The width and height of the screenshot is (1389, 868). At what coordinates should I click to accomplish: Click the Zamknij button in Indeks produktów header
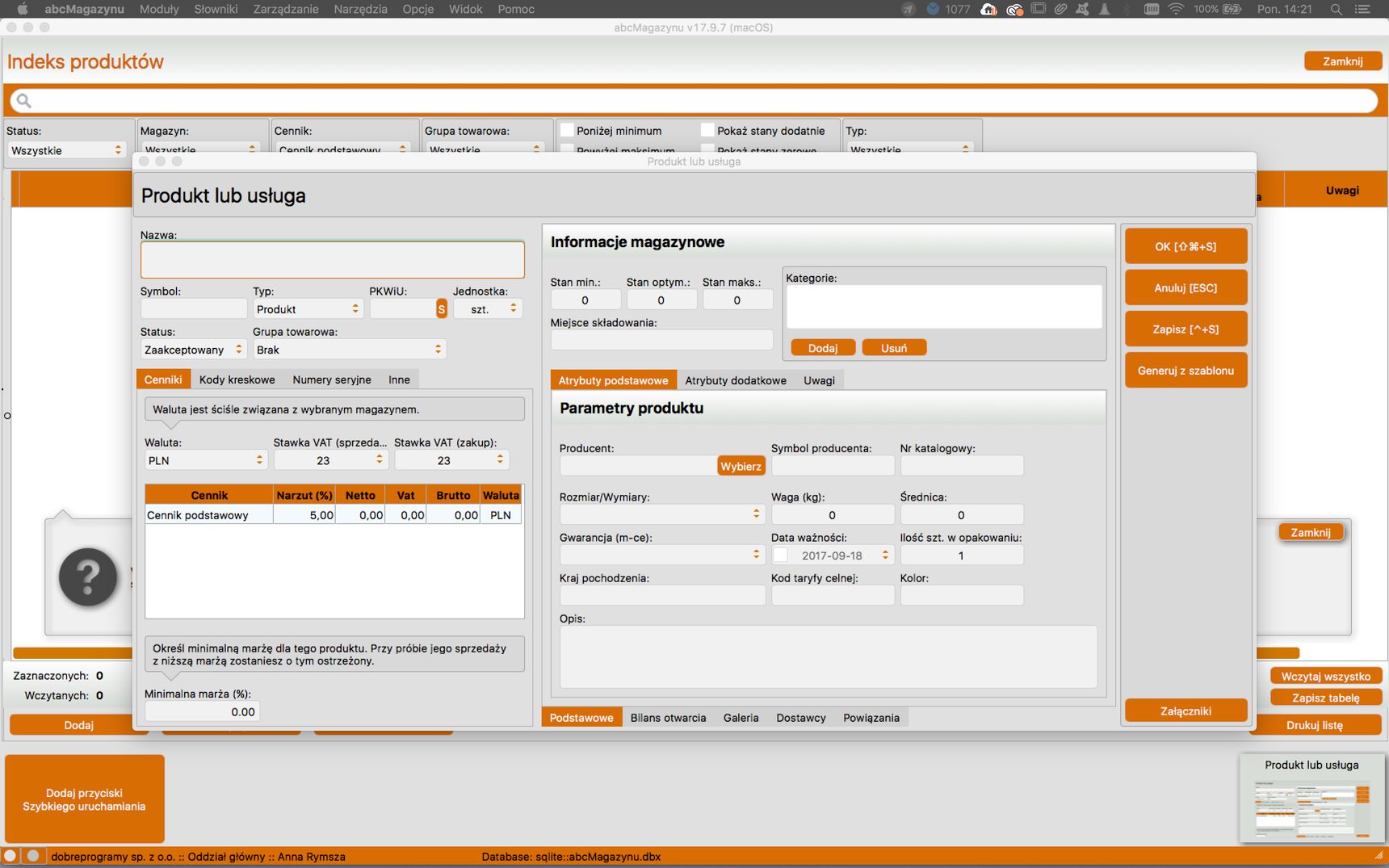(1342, 61)
